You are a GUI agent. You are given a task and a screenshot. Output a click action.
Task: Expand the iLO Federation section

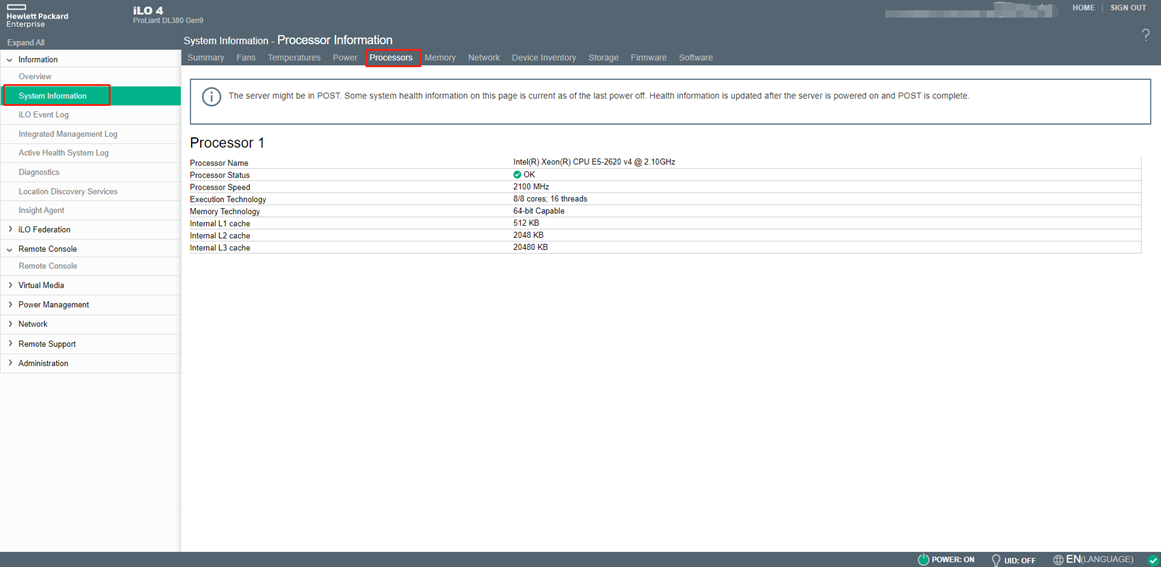(44, 229)
